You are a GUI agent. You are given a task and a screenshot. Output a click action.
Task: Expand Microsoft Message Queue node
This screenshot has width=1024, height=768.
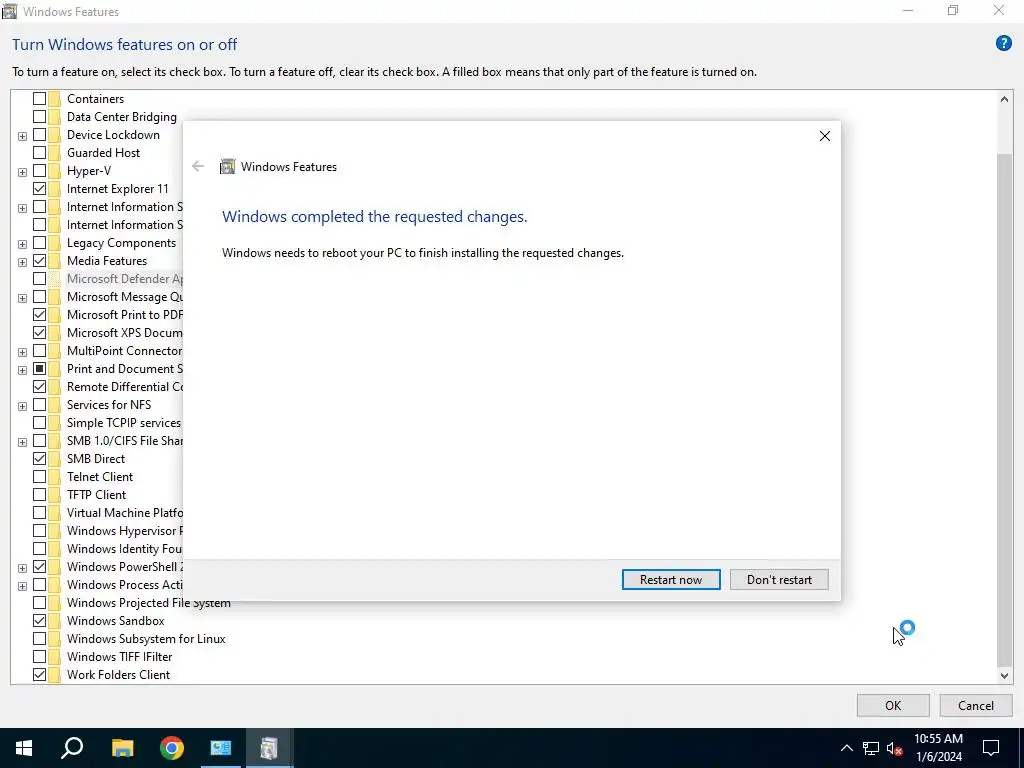click(x=22, y=298)
